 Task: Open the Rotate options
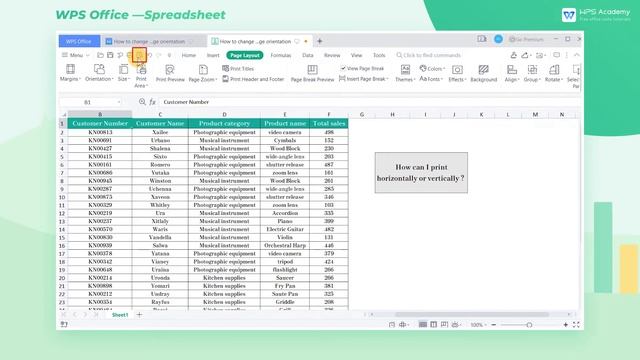coord(554,73)
